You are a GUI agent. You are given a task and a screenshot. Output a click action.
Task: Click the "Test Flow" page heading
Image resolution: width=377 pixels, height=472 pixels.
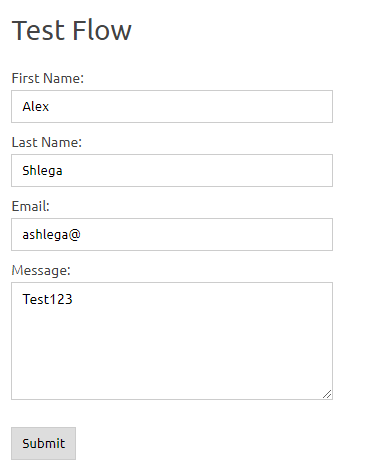[x=72, y=30]
